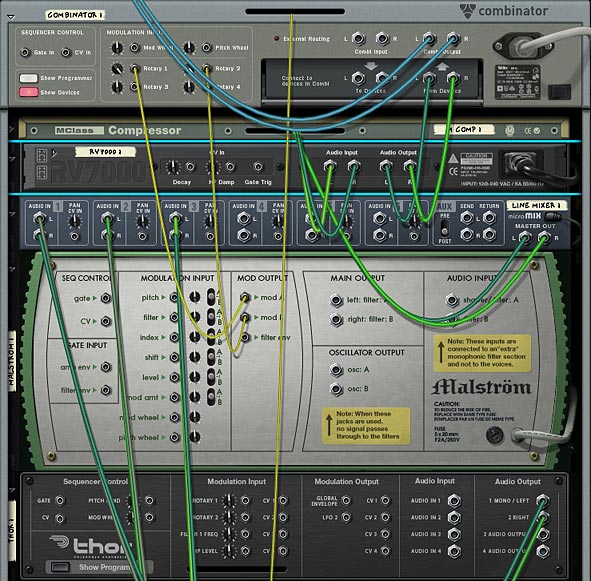
Task: Click Malström left: filter A output jack
Action: point(336,300)
